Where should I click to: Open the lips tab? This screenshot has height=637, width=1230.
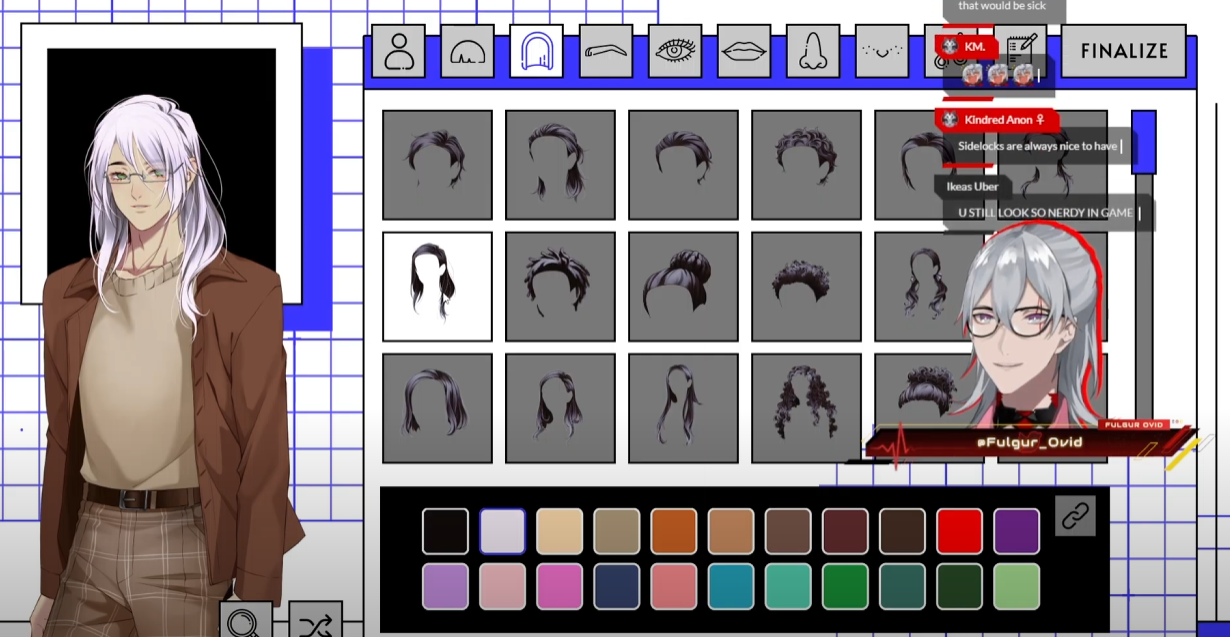pos(744,51)
